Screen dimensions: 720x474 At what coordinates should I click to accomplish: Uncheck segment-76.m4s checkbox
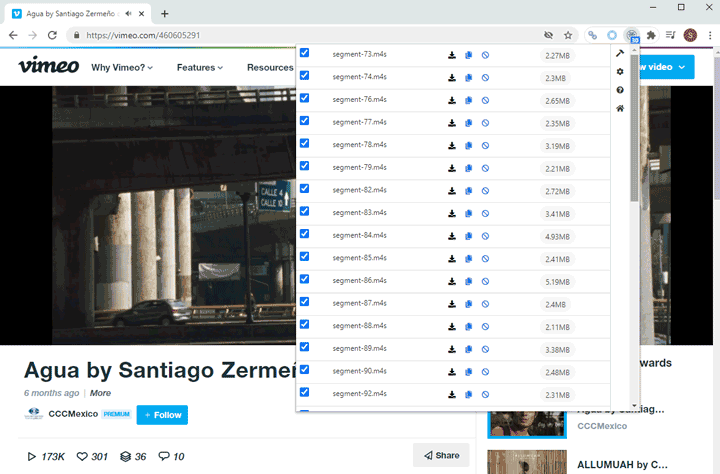[x=304, y=98]
